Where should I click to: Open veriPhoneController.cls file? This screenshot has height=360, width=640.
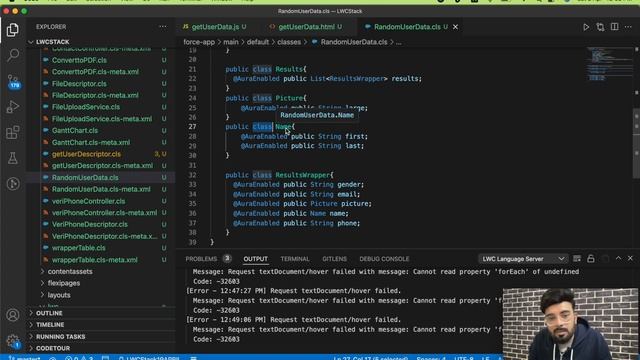88,201
